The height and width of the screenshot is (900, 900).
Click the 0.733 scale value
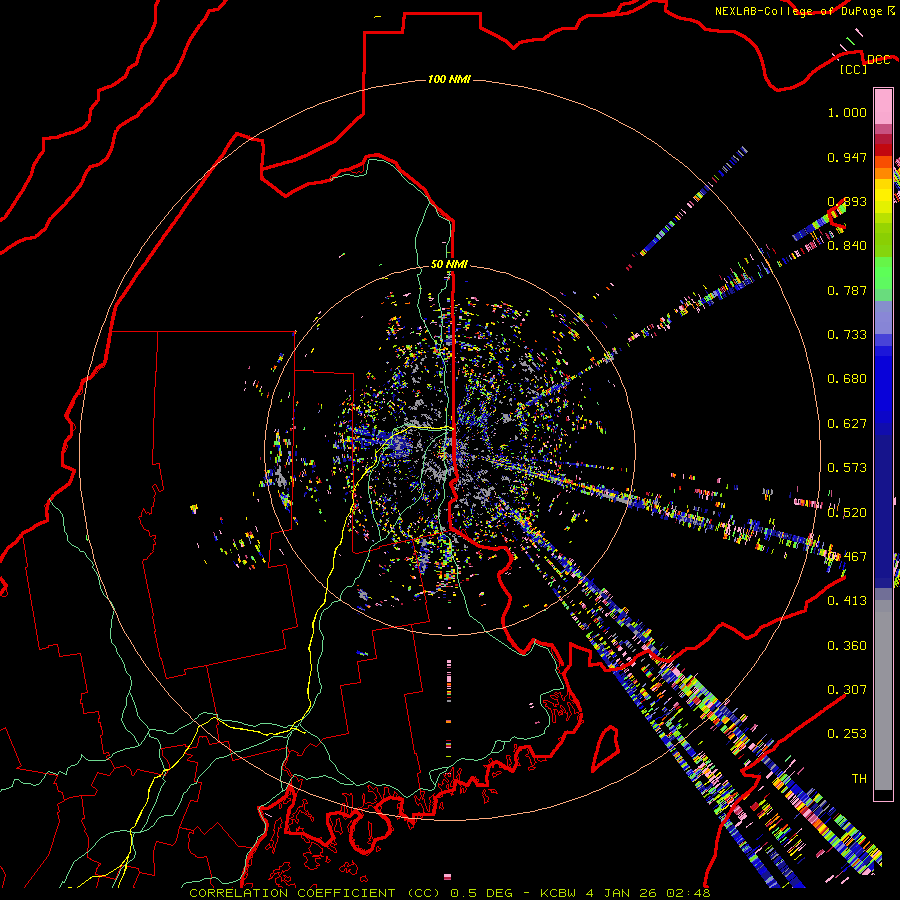pos(847,335)
